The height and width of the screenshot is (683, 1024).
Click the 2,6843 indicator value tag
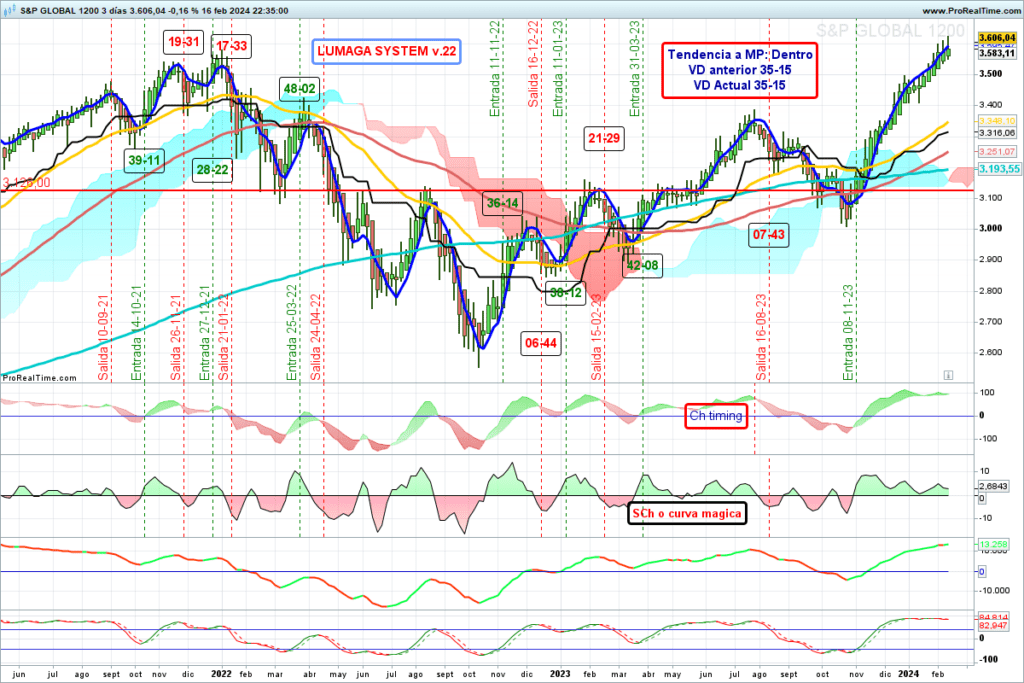pos(993,486)
